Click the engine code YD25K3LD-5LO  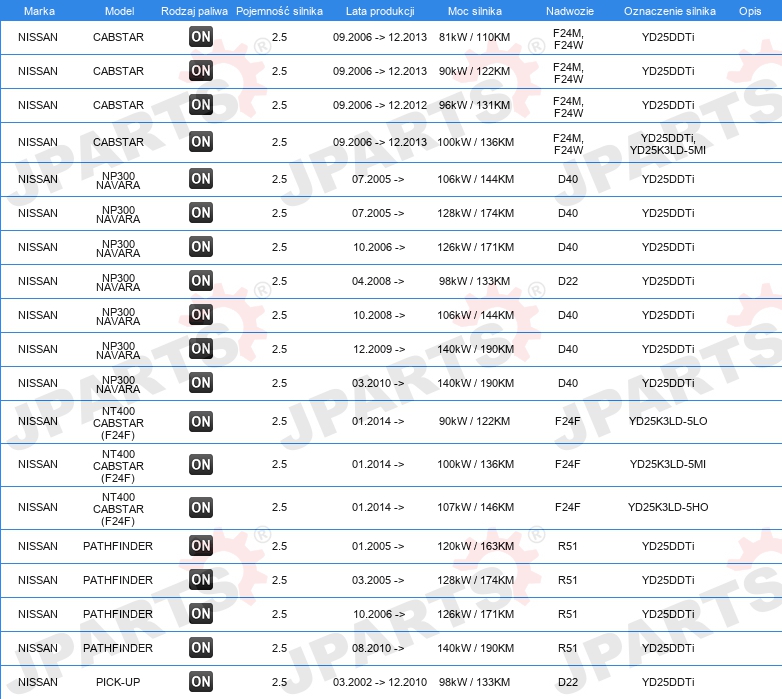[x=668, y=421]
